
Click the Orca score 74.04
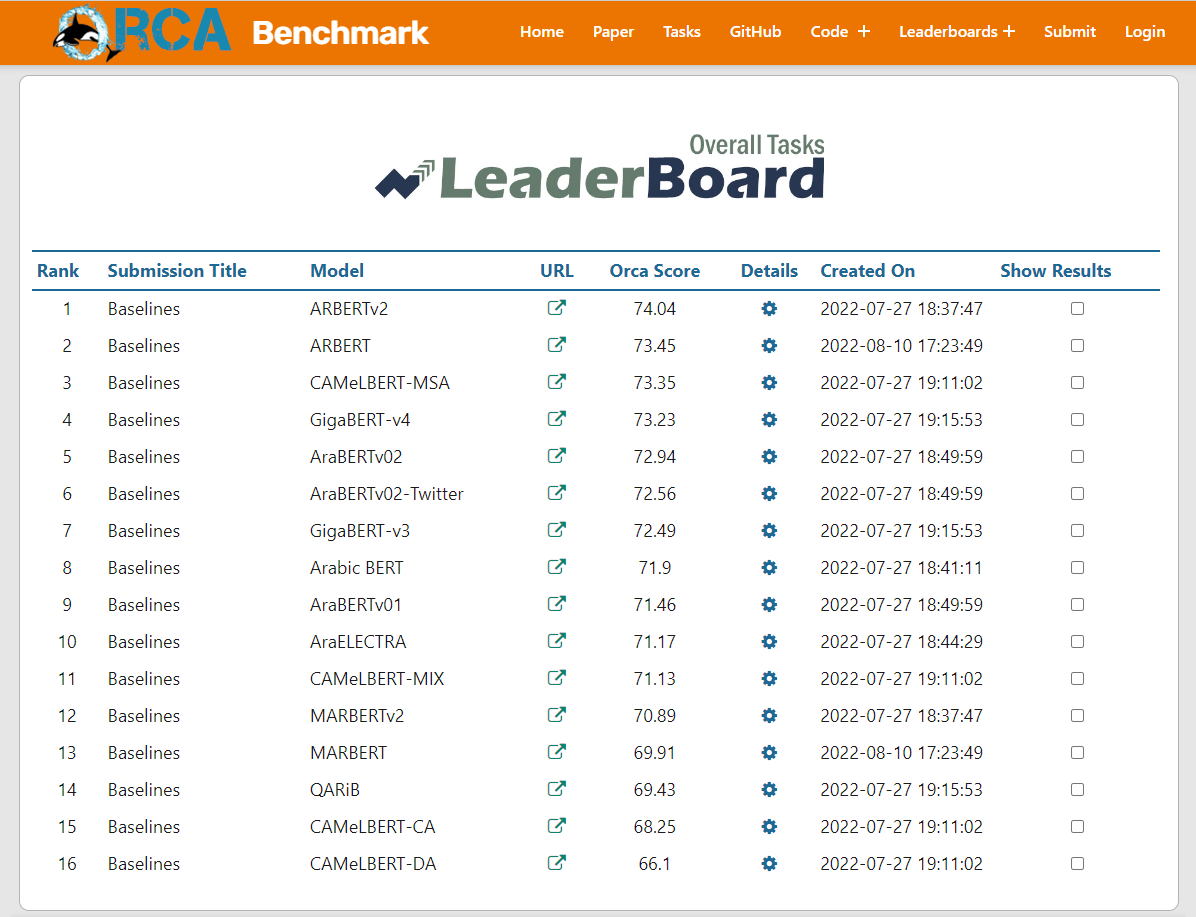(654, 309)
